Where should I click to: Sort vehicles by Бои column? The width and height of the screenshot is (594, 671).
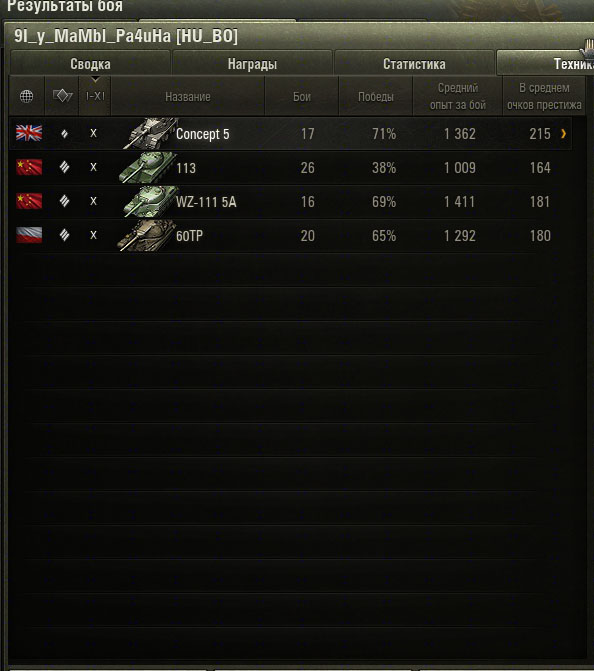(x=302, y=96)
